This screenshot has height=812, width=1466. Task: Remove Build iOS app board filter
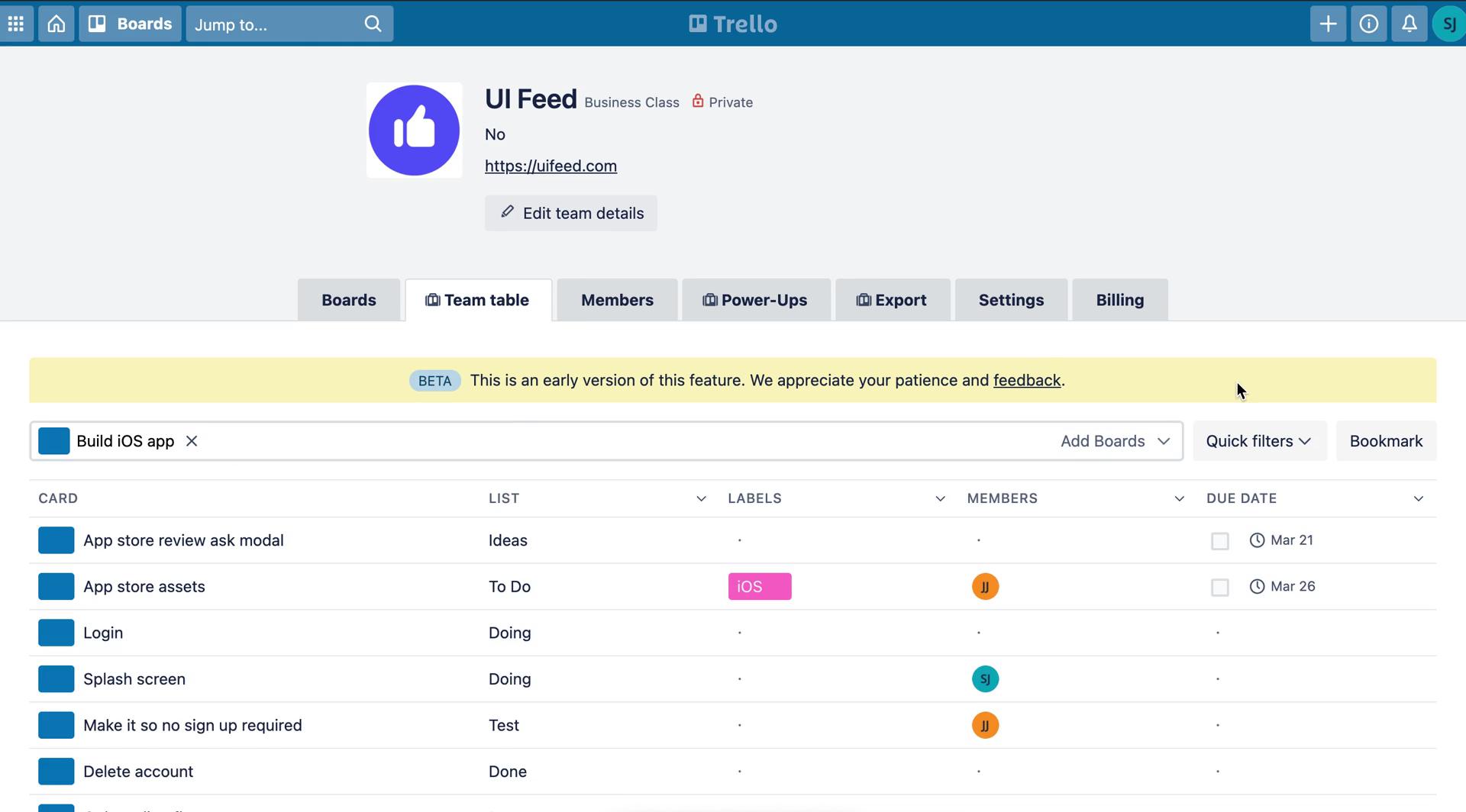(x=192, y=441)
